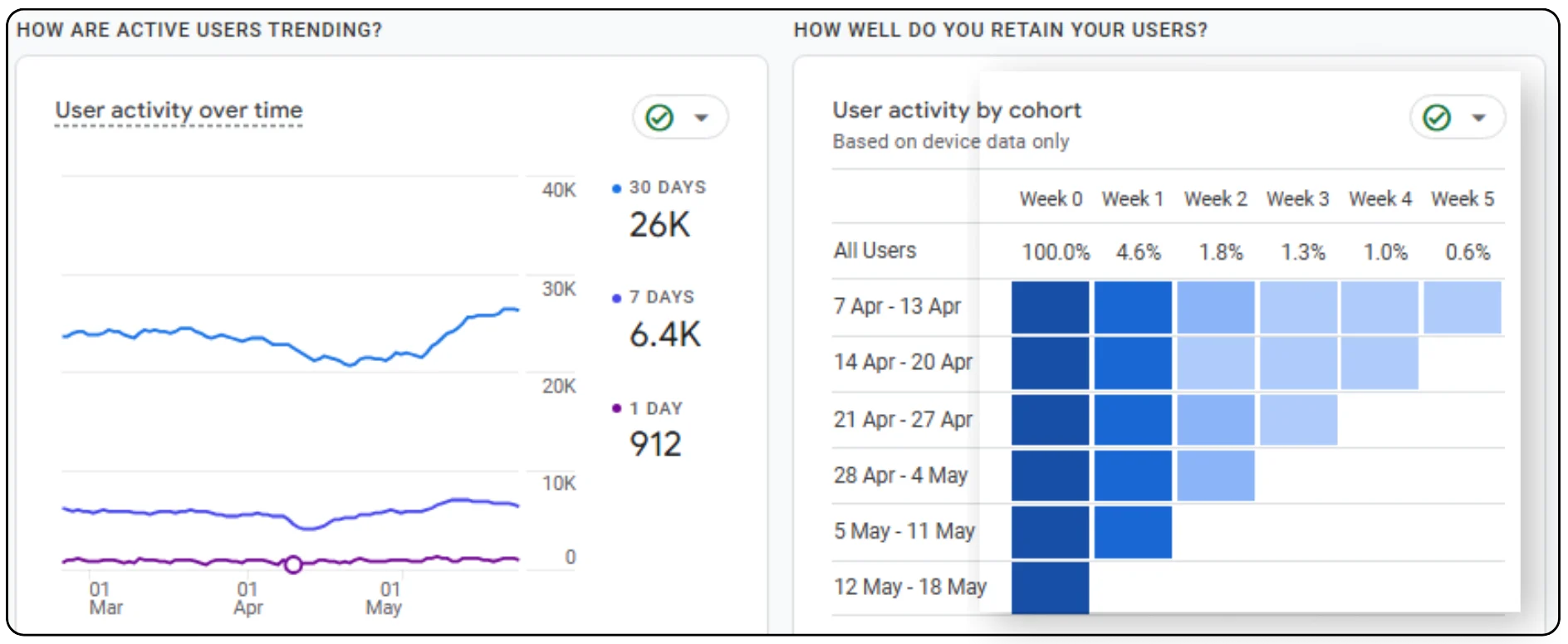The width and height of the screenshot is (1568, 644).
Task: Click Week 2 cell of 28 Apr - 4 May cohort
Action: click(x=1215, y=476)
